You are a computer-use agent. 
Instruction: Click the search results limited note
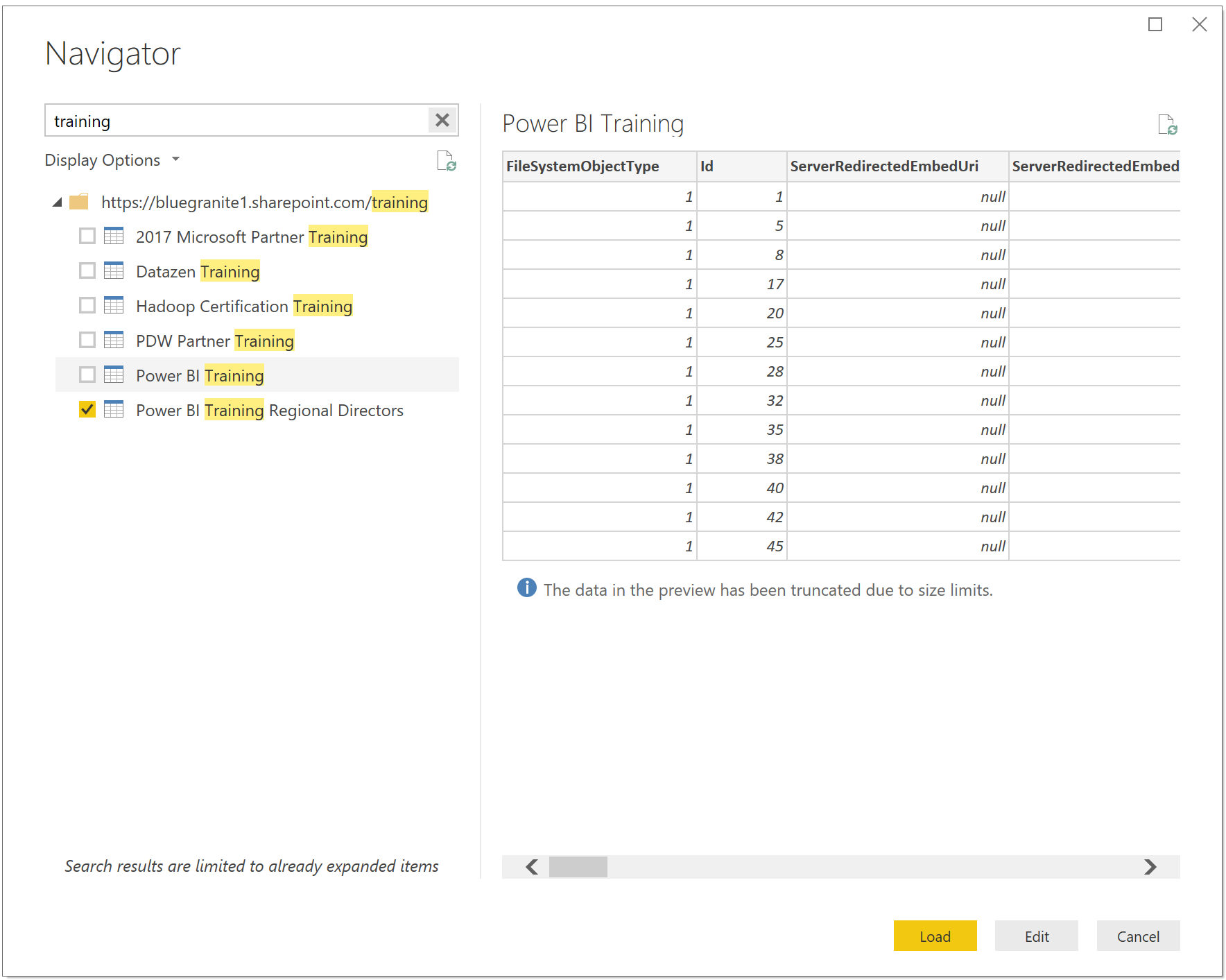[252, 866]
